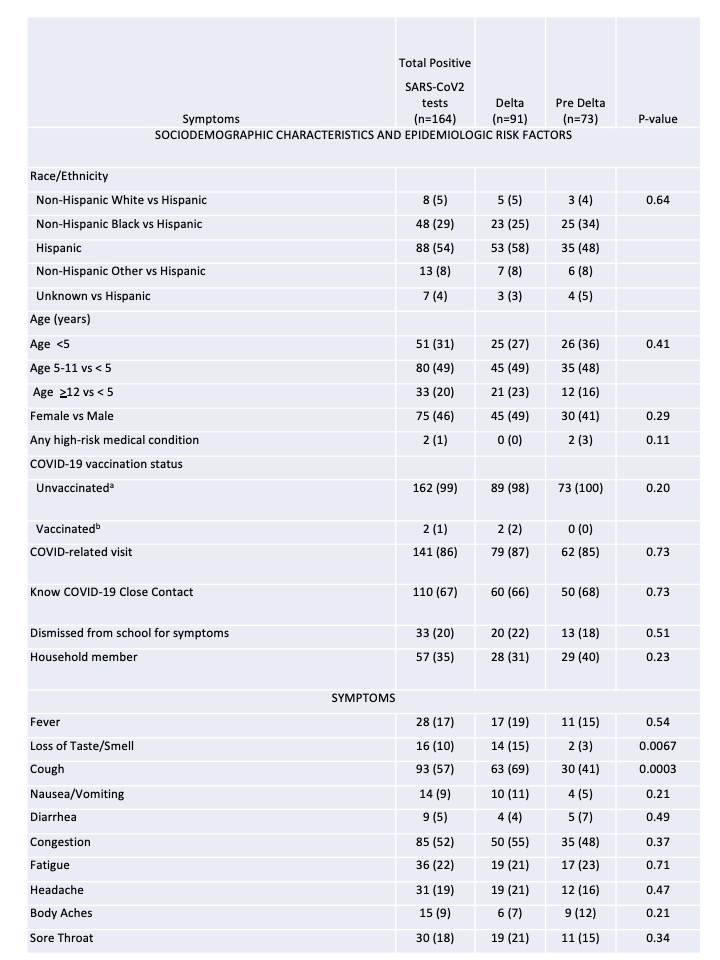Select the P-value column header

click(658, 119)
